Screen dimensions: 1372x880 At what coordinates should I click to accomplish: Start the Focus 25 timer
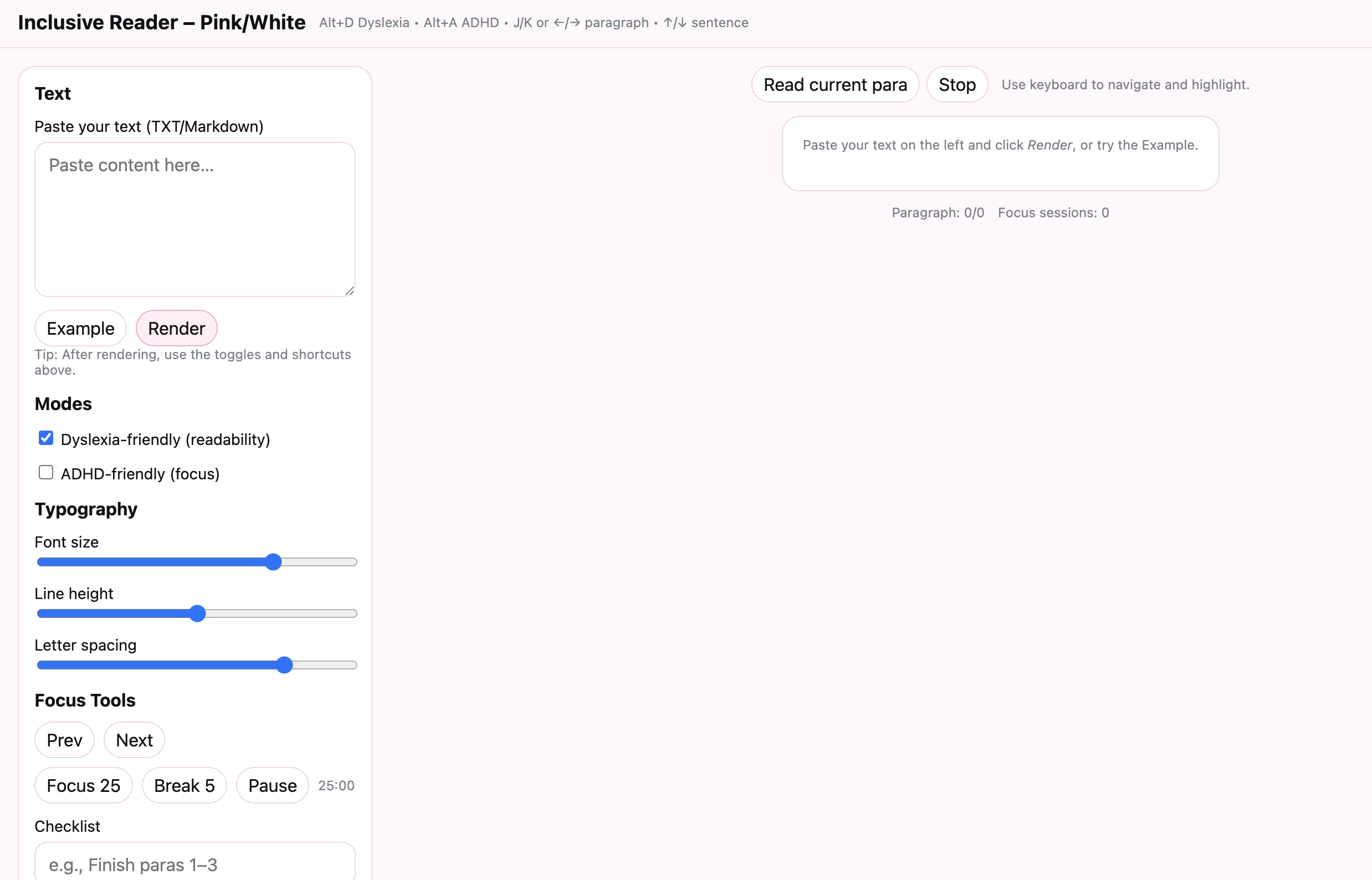click(84, 786)
